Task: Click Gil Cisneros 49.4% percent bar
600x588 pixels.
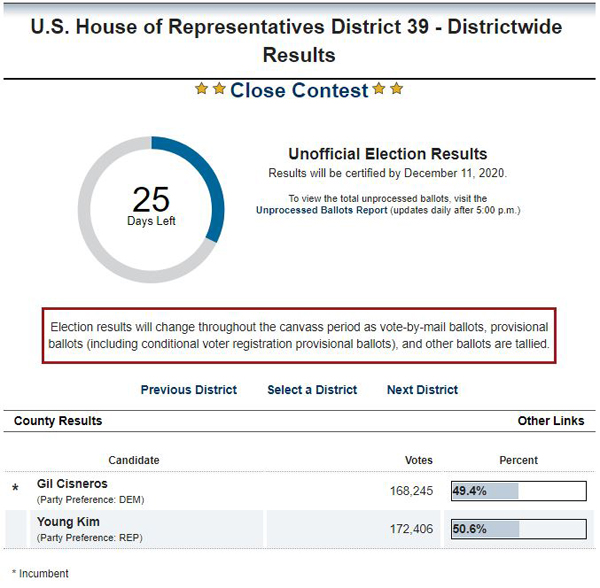Action: click(518, 491)
